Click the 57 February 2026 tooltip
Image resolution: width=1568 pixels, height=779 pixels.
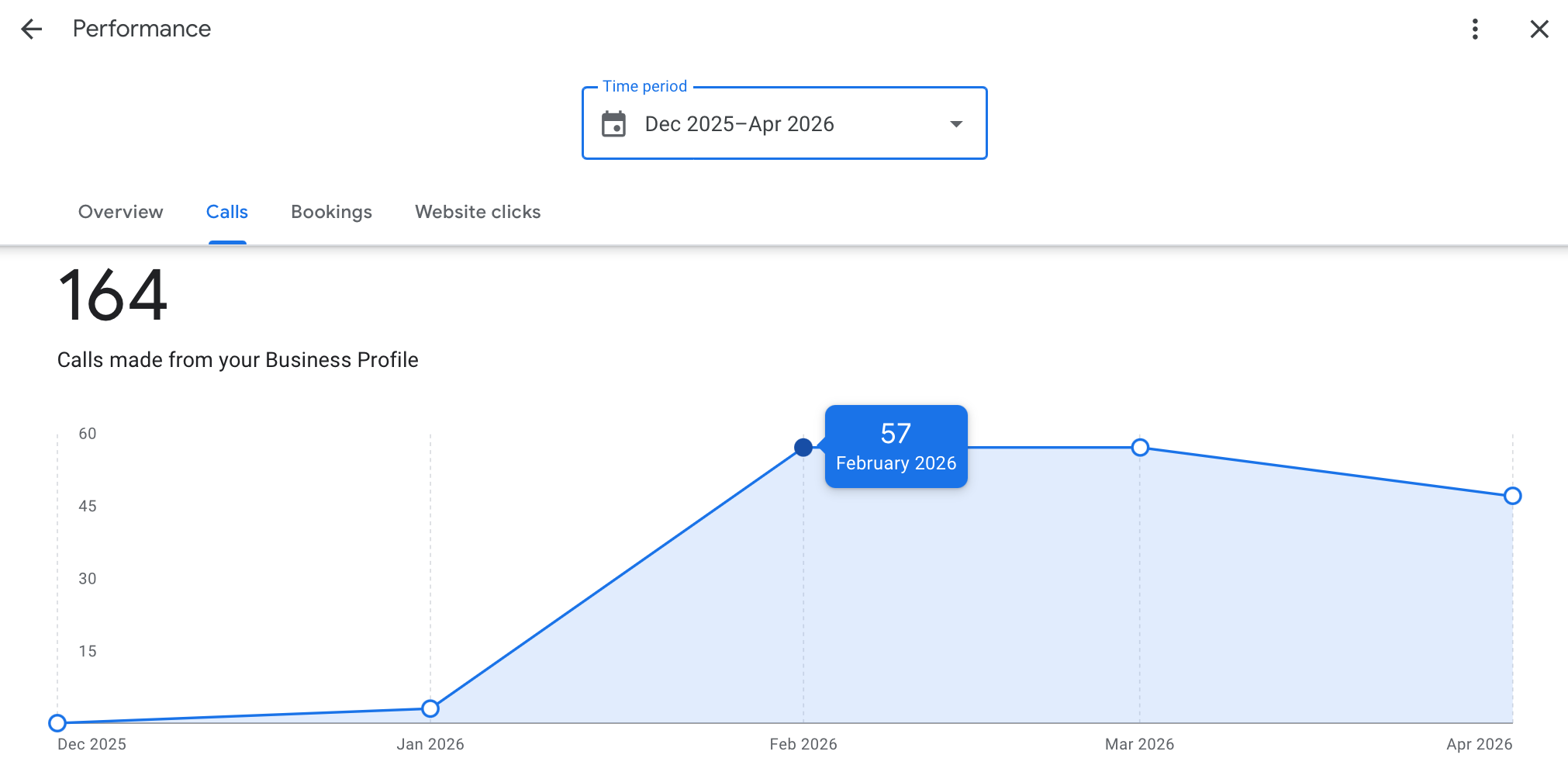[x=896, y=446]
